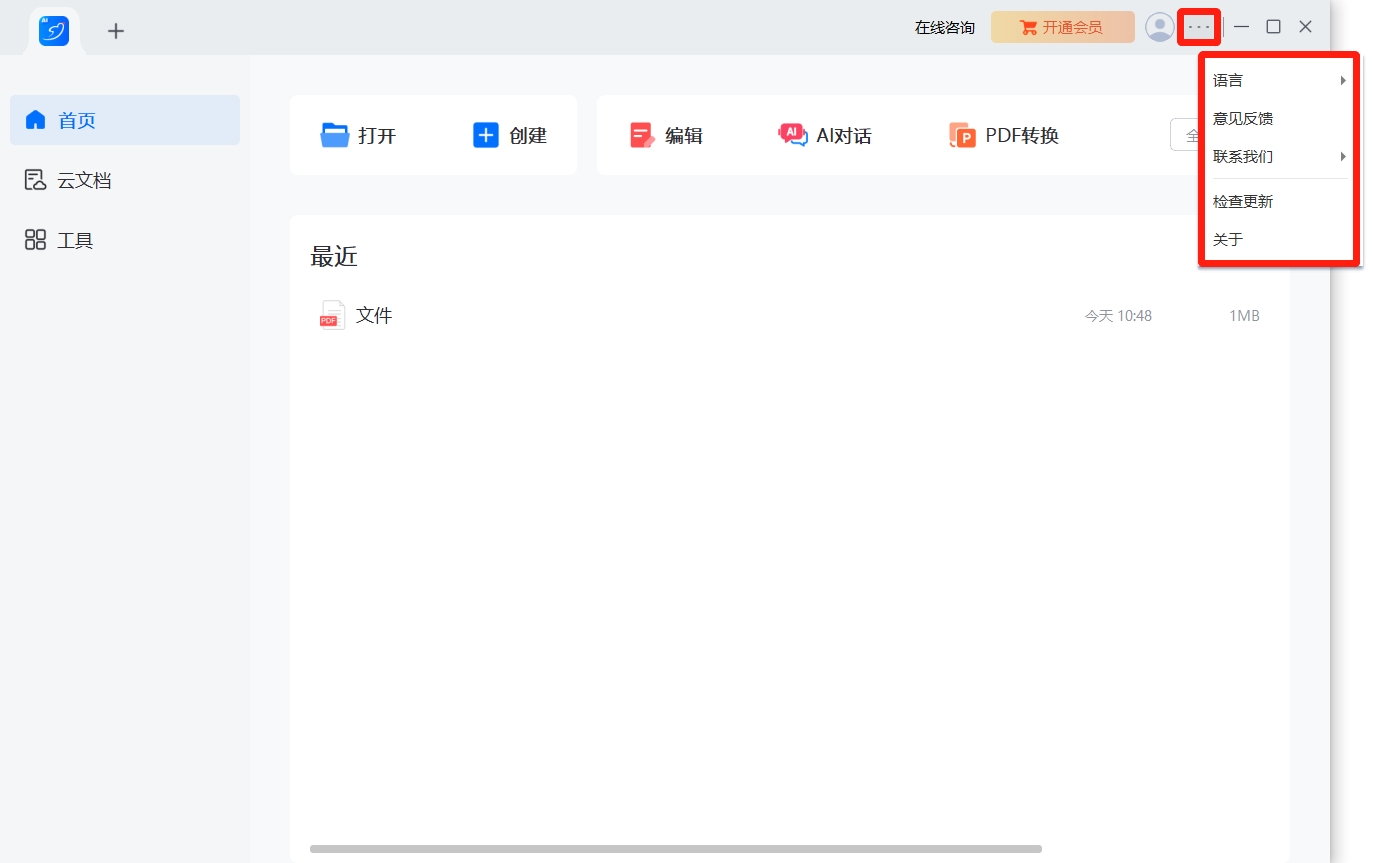The image size is (1373, 863).
Task: Click the blue plus Create icon
Action: [x=486, y=135]
